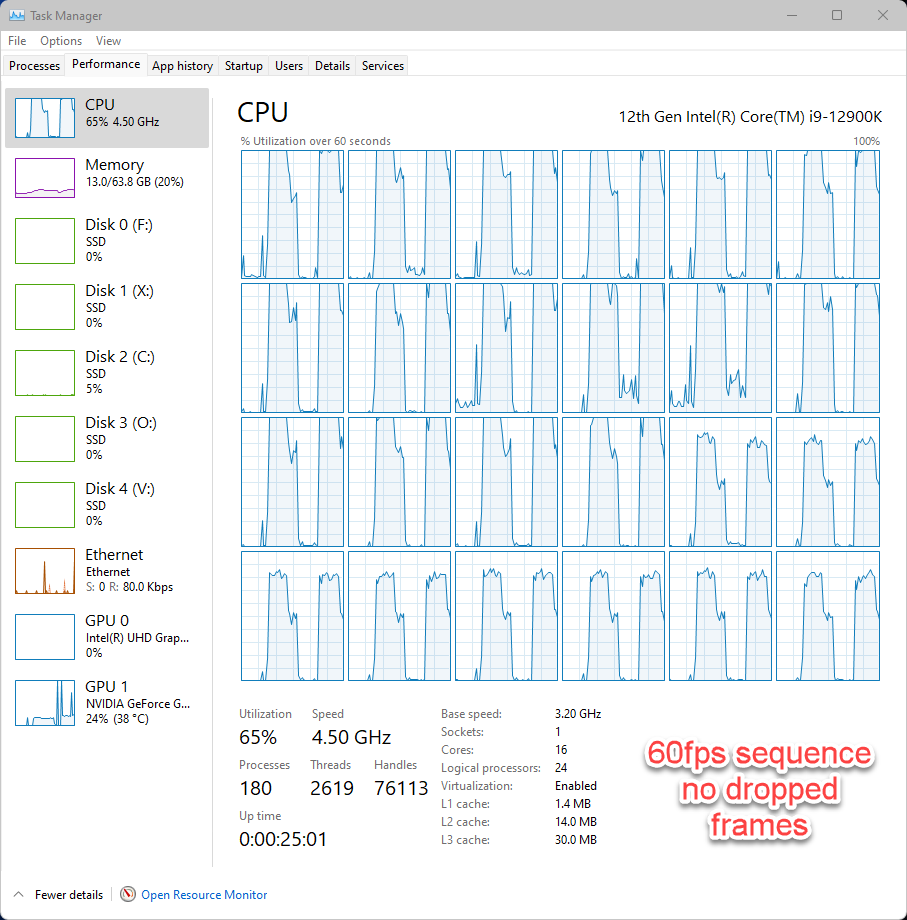
Task: Open the View menu
Action: pyautogui.click(x=108, y=41)
